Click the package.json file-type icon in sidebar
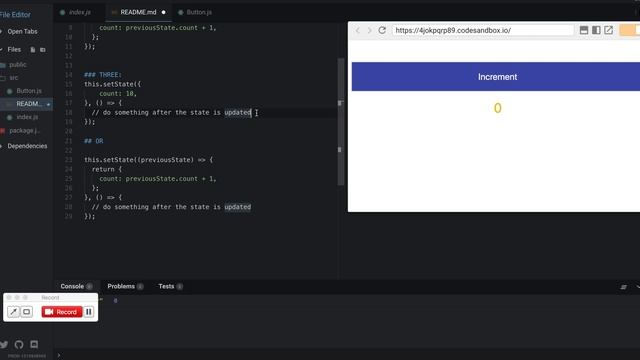The image size is (640, 360). pos(2,131)
